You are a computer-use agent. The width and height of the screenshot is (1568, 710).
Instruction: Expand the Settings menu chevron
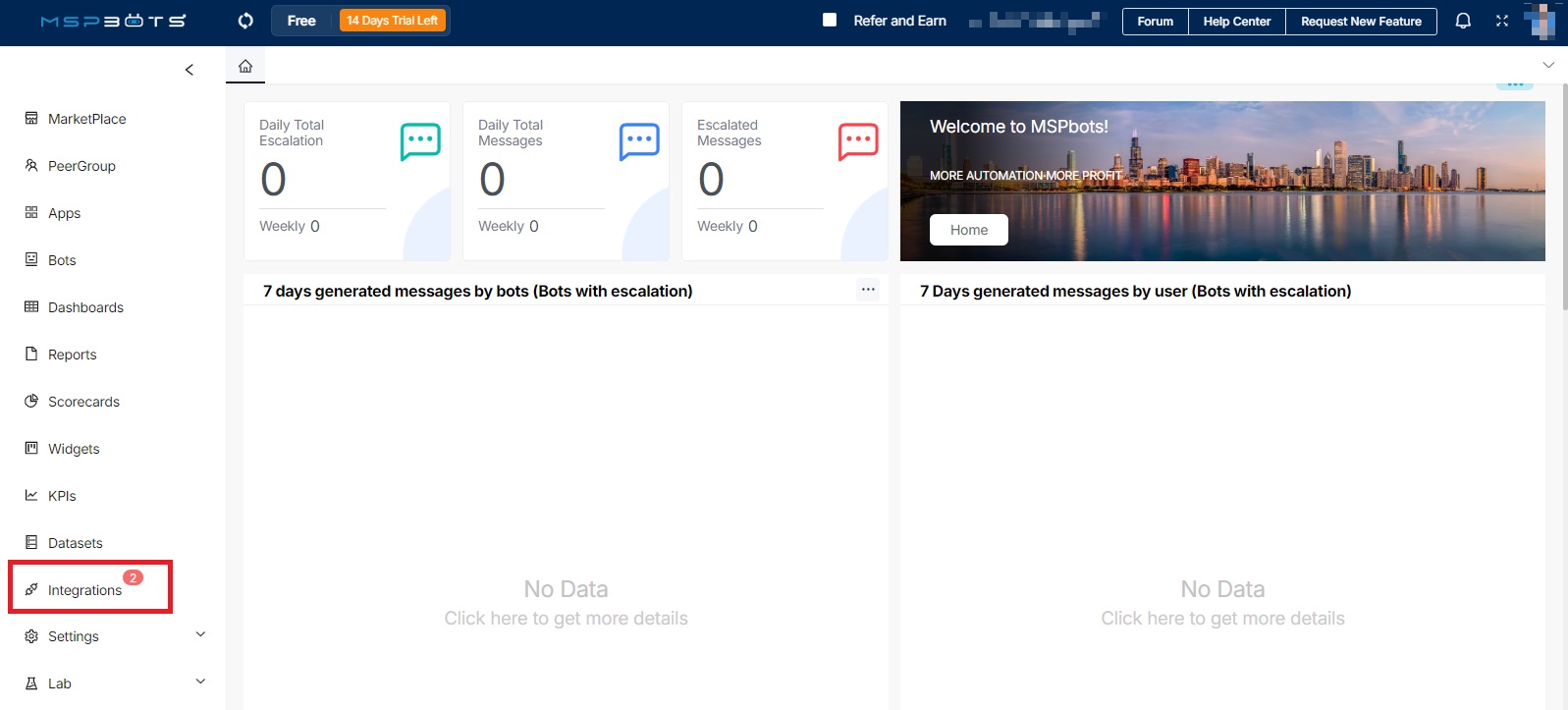(x=200, y=634)
